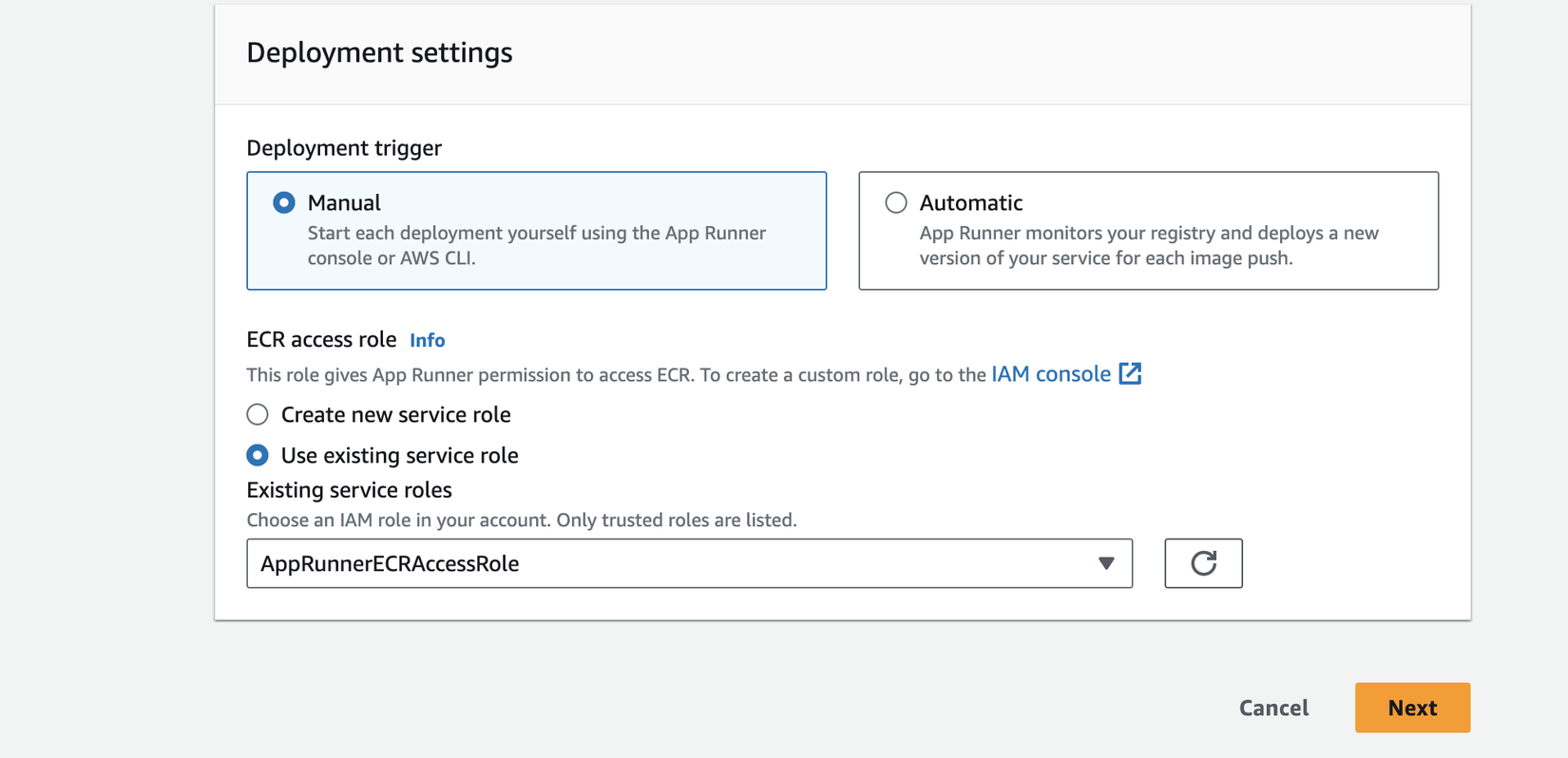Click the 'ECR access role' section label
The height and width of the screenshot is (758, 1568).
tap(321, 340)
